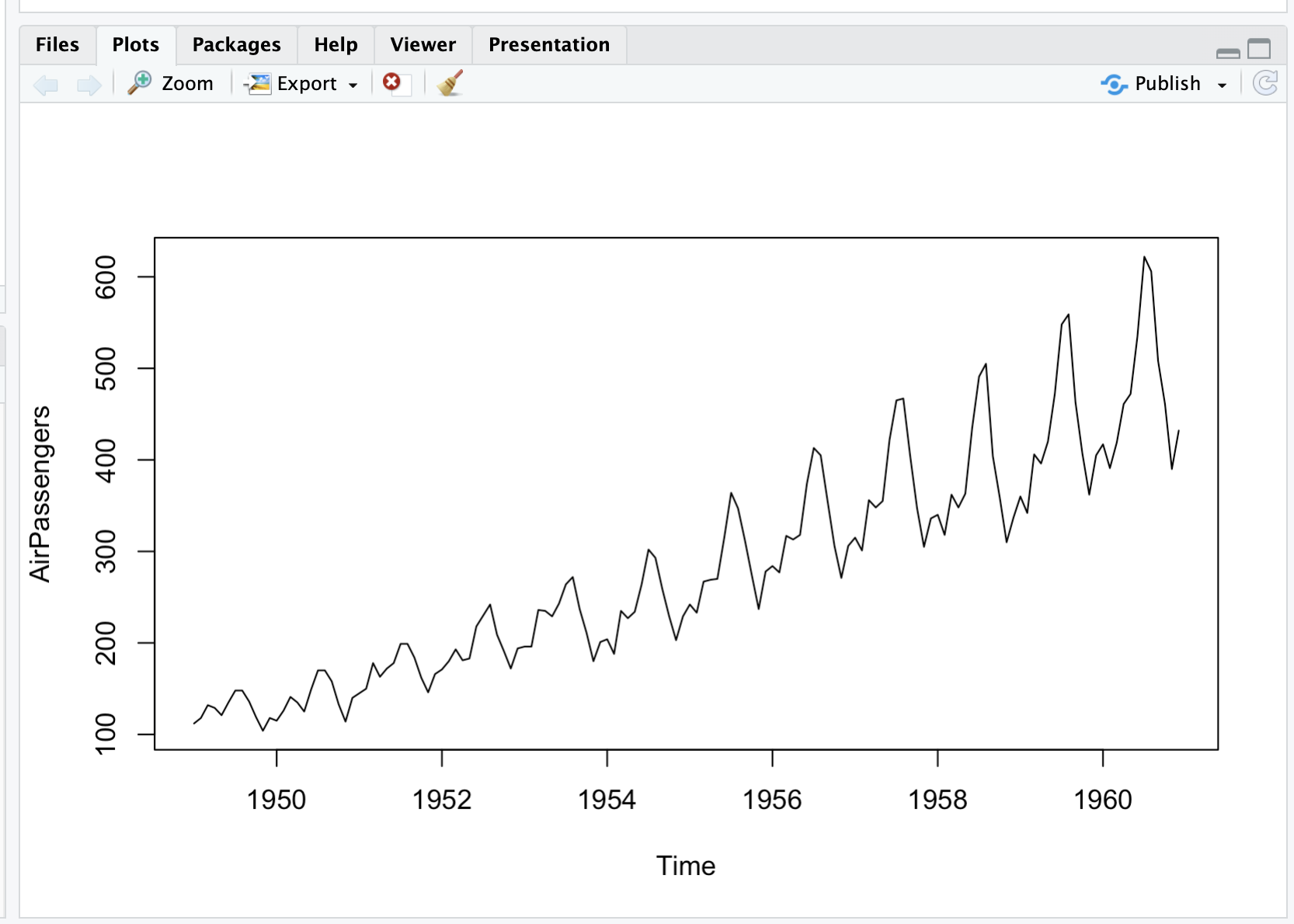Click the Publish button
Image resolution: width=1294 pixels, height=924 pixels.
[x=1151, y=84]
